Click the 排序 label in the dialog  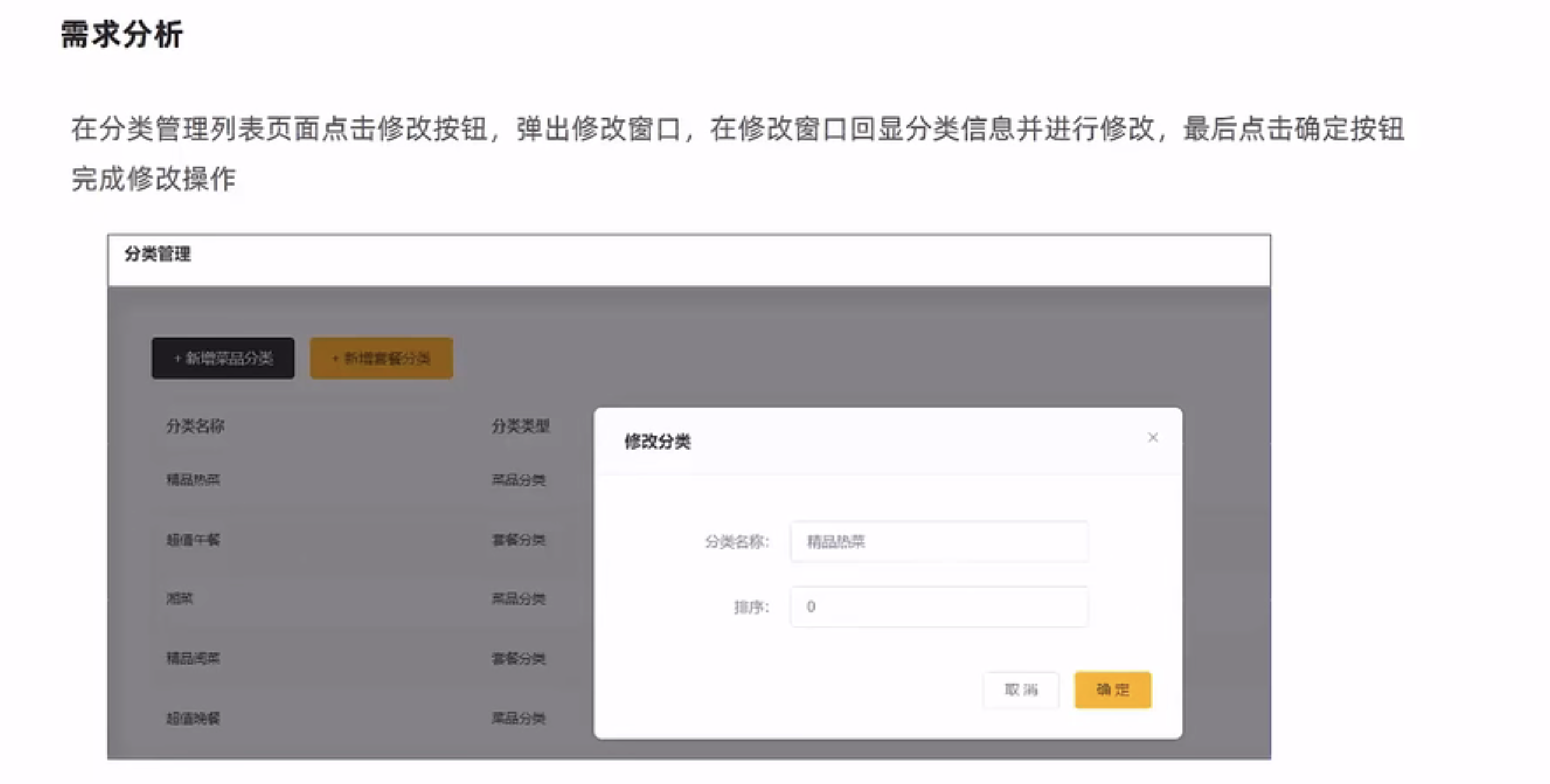click(751, 606)
